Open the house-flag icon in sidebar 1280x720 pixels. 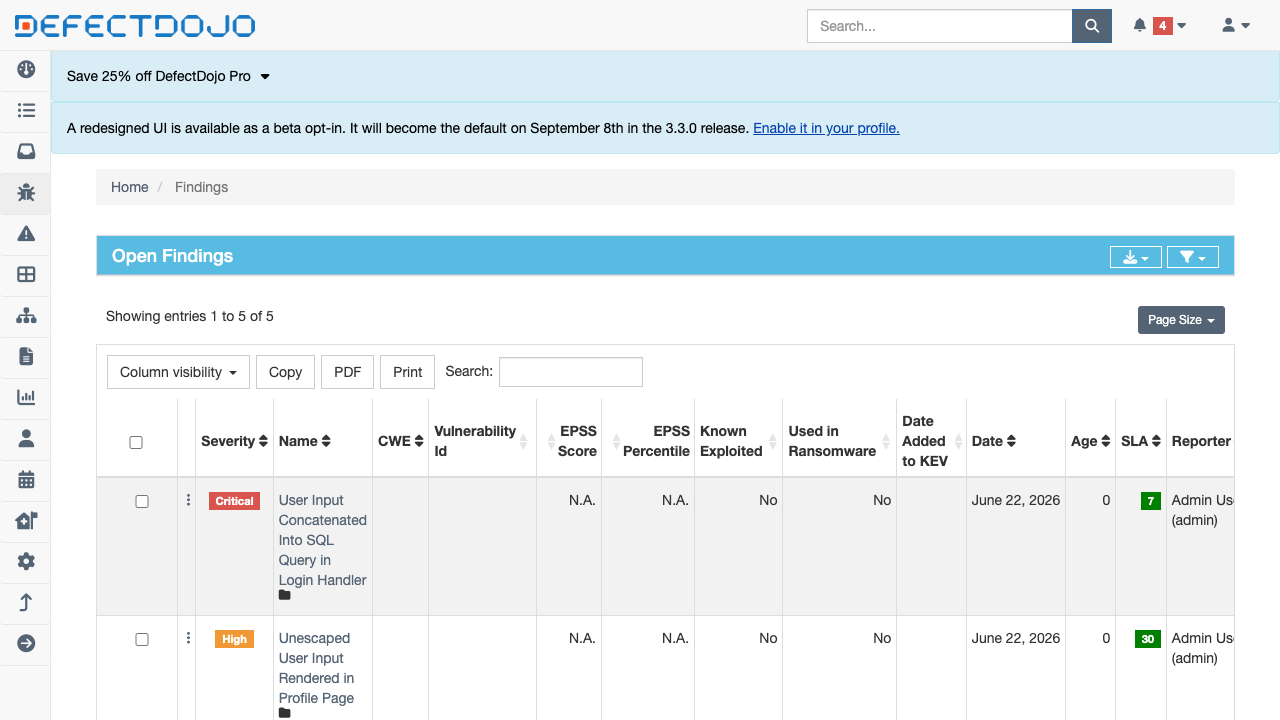click(26, 520)
